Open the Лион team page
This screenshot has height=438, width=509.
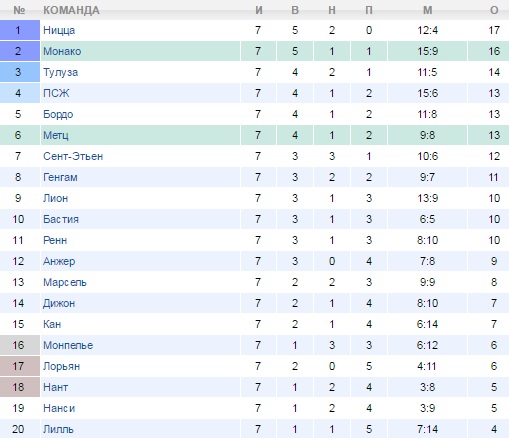56,198
